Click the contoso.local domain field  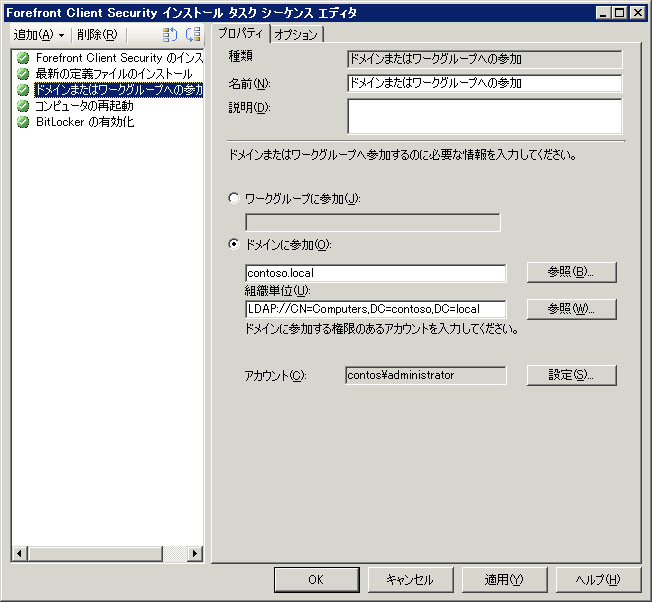375,273
